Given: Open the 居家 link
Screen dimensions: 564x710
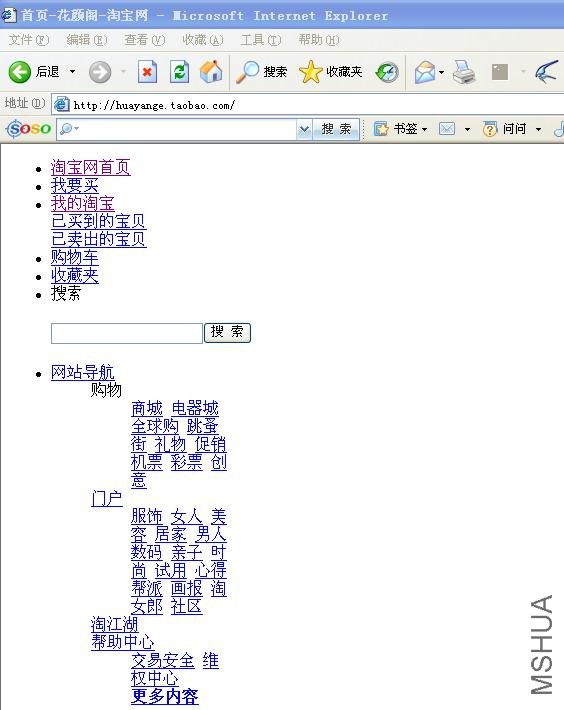Looking at the screenshot, I should (171, 534).
